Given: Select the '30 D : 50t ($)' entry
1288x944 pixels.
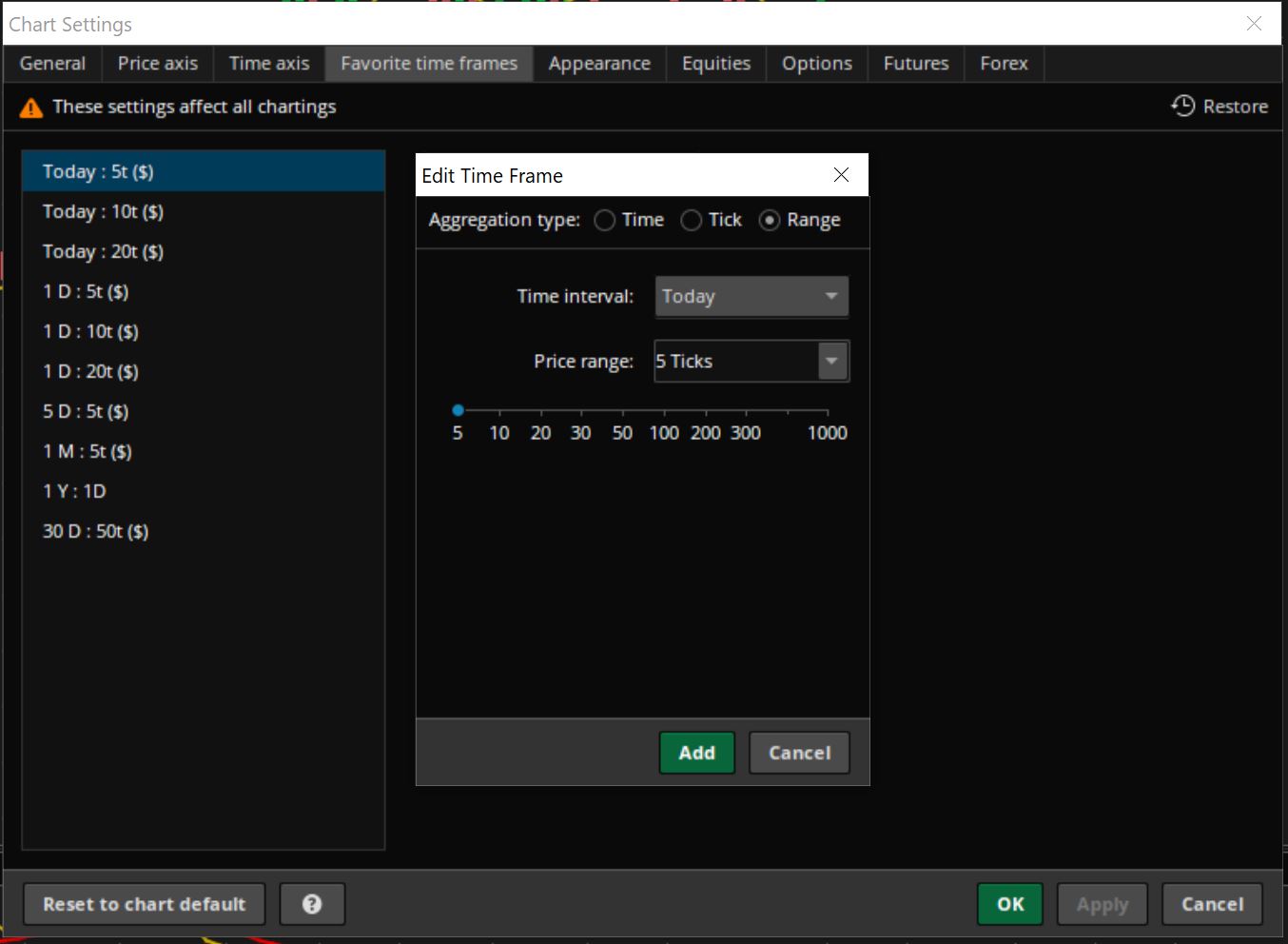Looking at the screenshot, I should point(204,531).
